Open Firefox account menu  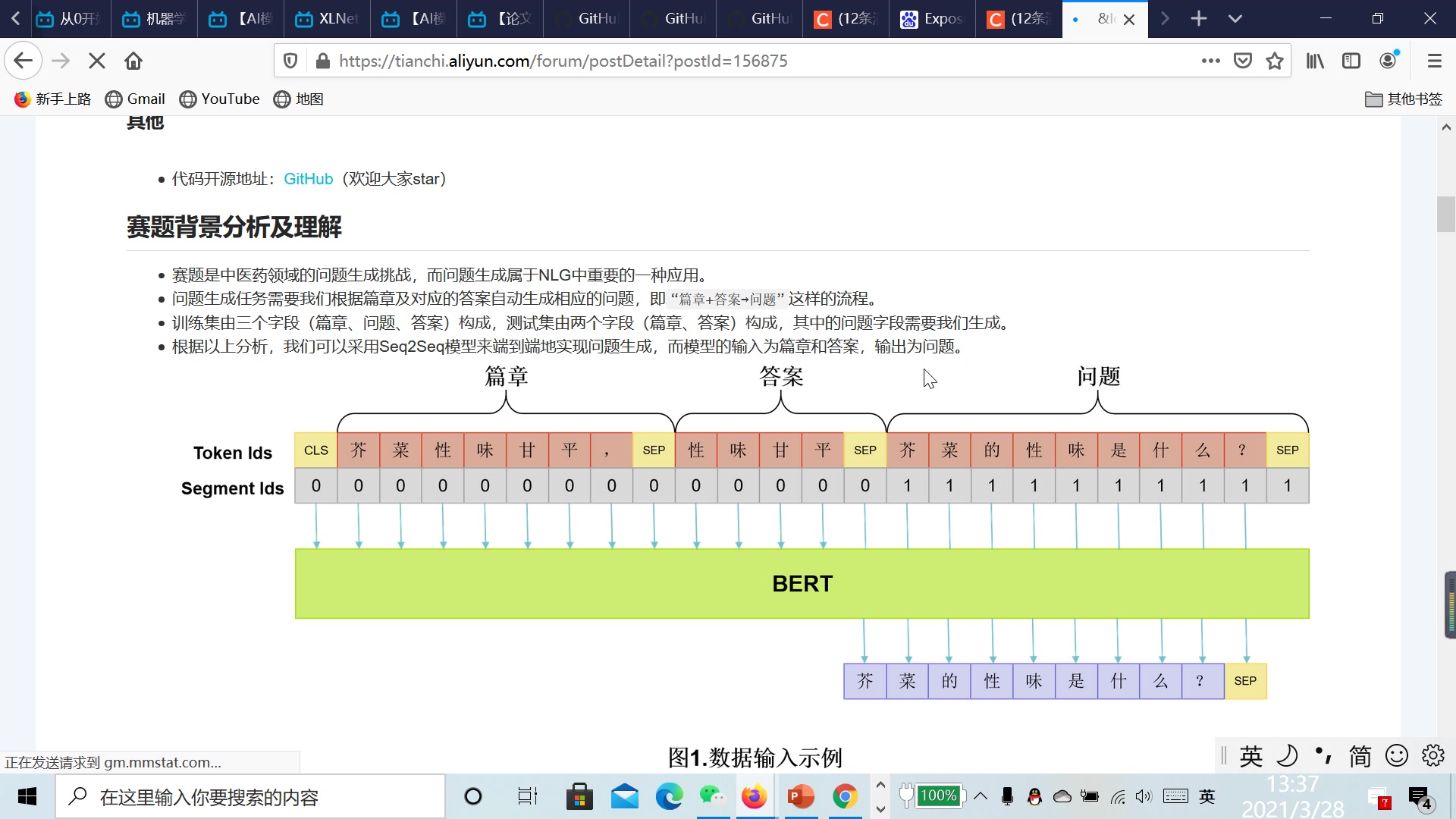[1389, 61]
